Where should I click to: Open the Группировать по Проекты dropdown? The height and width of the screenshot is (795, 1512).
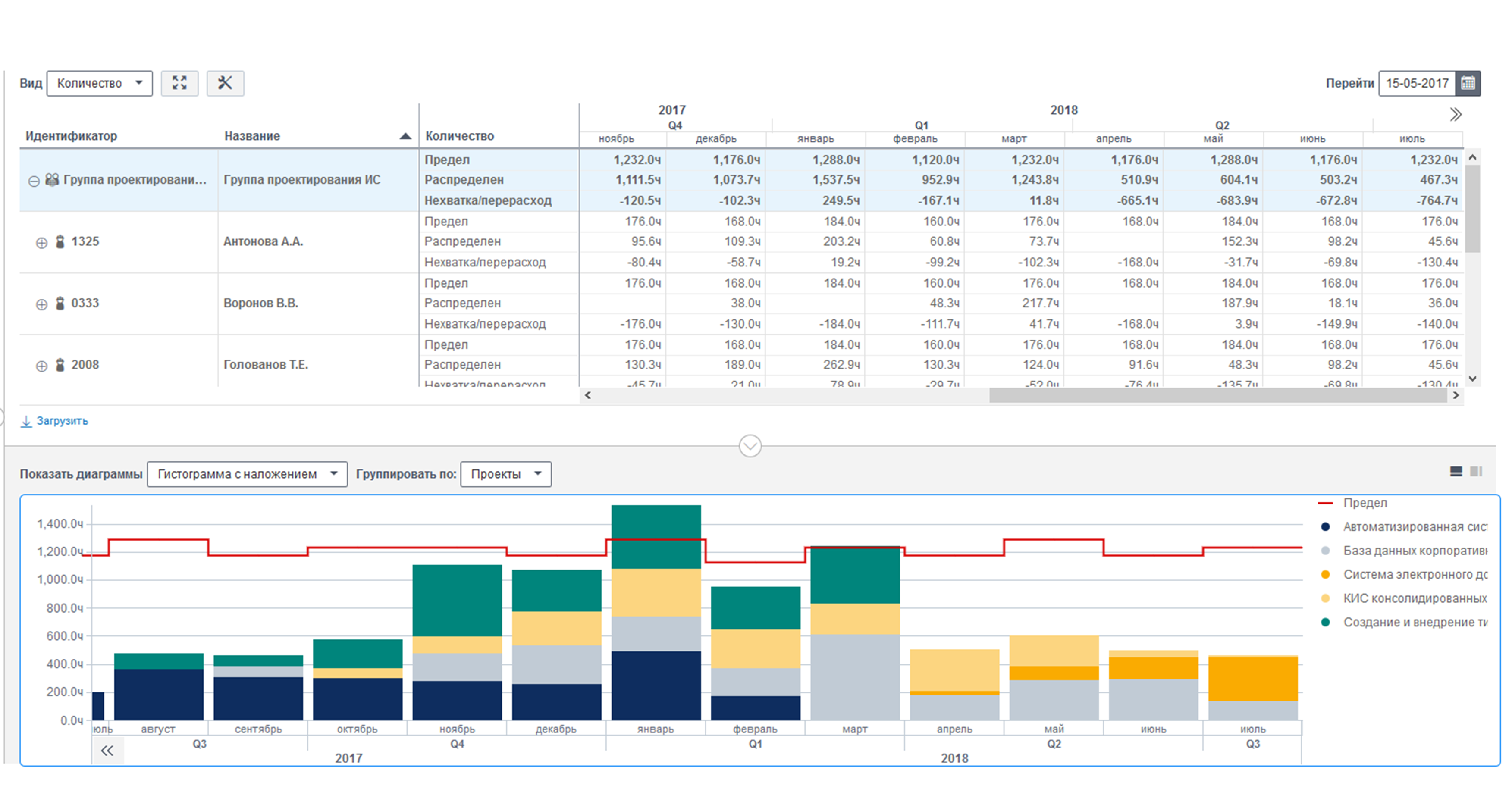505,474
